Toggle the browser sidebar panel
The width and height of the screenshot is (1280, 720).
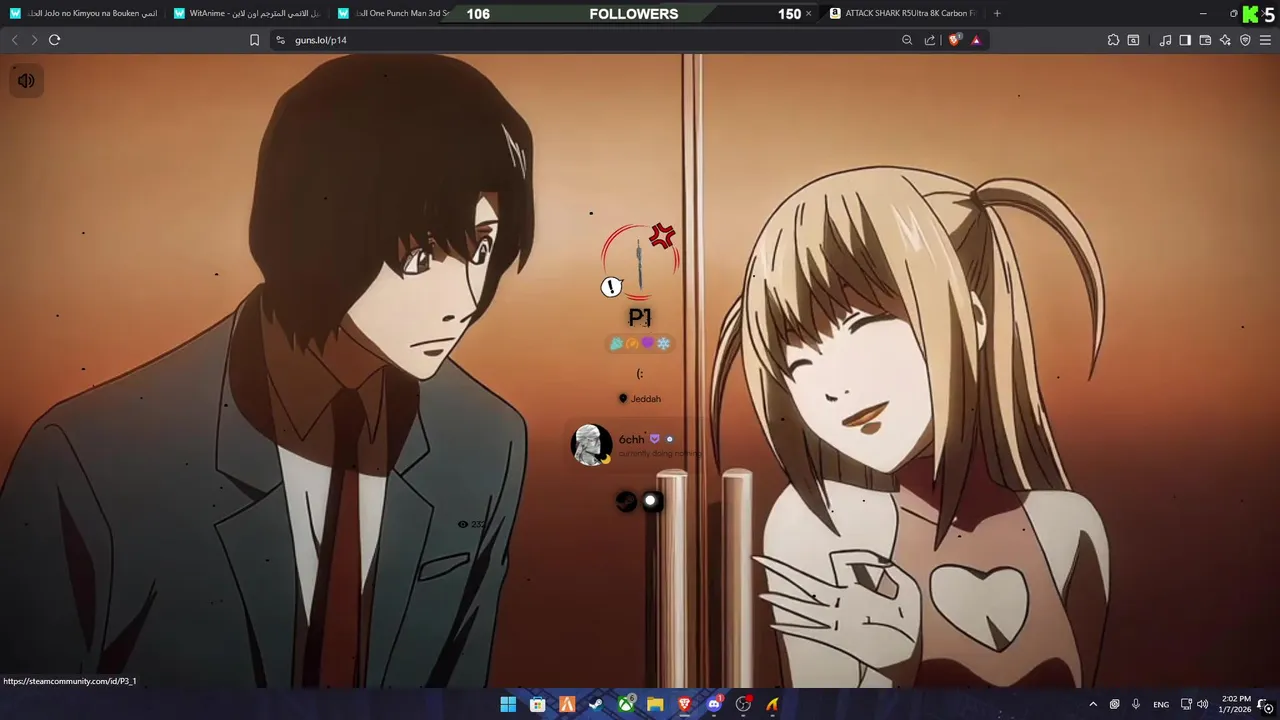[x=1185, y=40]
